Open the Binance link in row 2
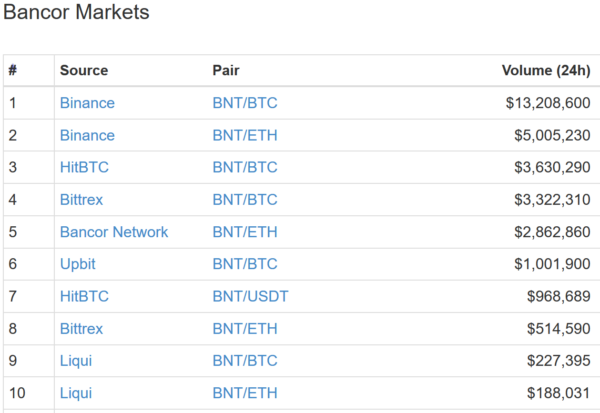The width and height of the screenshot is (600, 413). 87,135
